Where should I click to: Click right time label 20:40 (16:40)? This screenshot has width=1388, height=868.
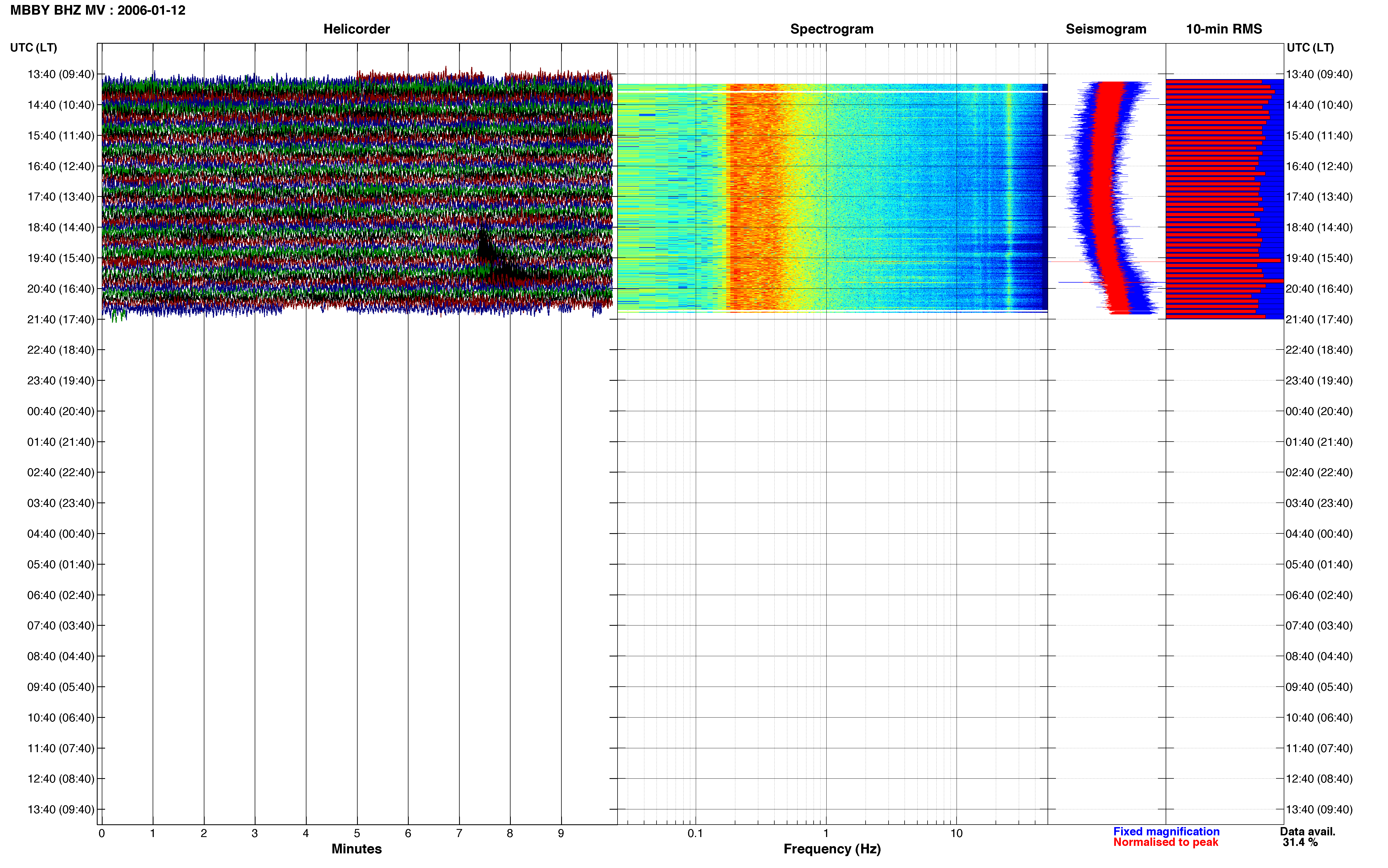pyautogui.click(x=1319, y=289)
